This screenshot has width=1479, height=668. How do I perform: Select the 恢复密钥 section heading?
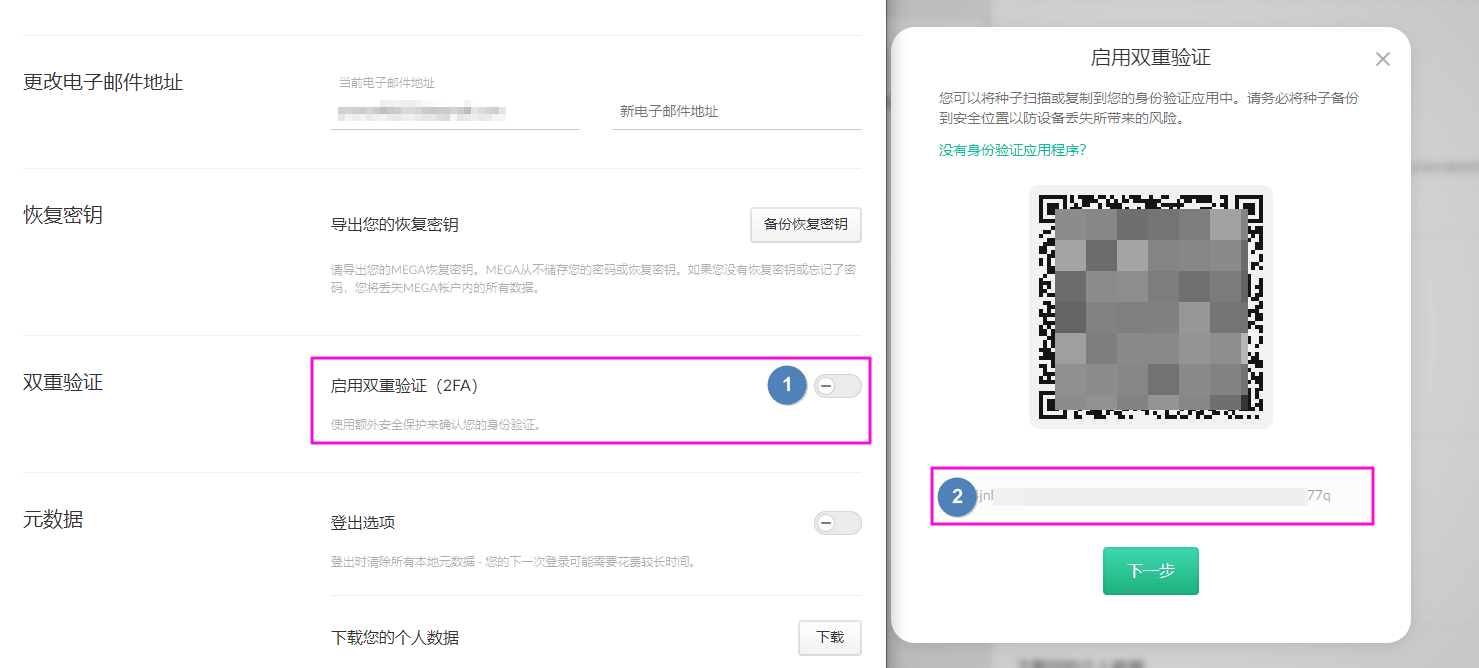tap(63, 215)
